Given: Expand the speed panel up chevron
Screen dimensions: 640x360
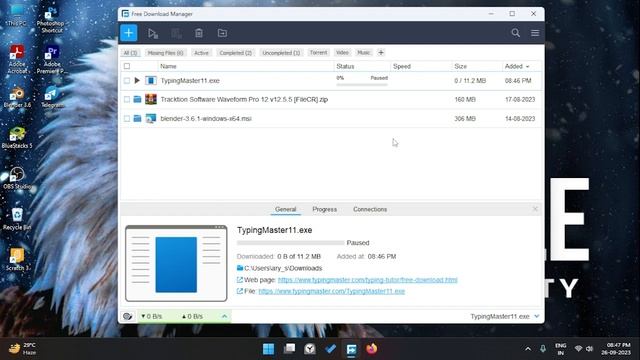Looking at the screenshot, I should pyautogui.click(x=224, y=316).
